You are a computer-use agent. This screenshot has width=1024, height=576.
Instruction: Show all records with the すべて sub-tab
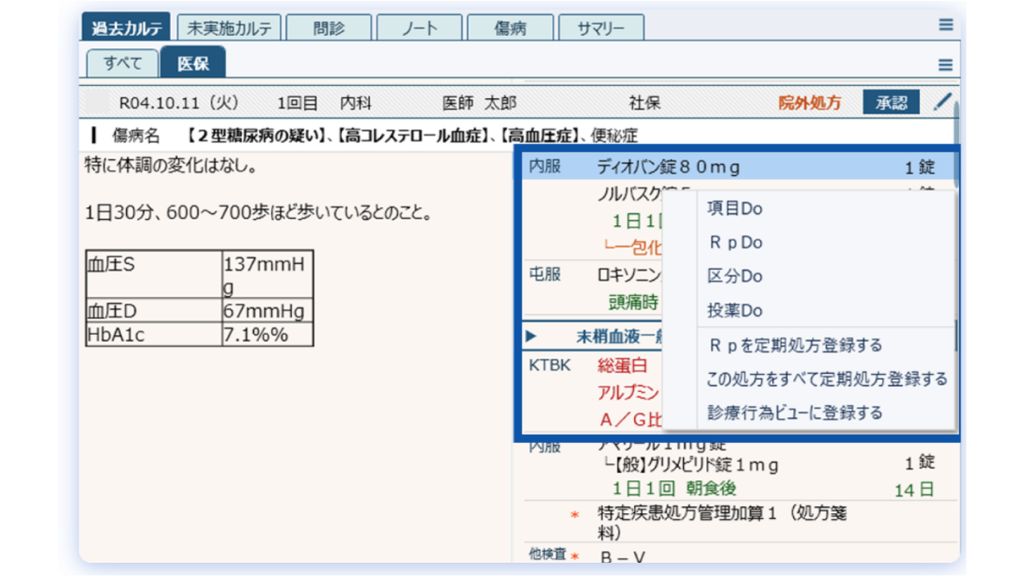[122, 63]
